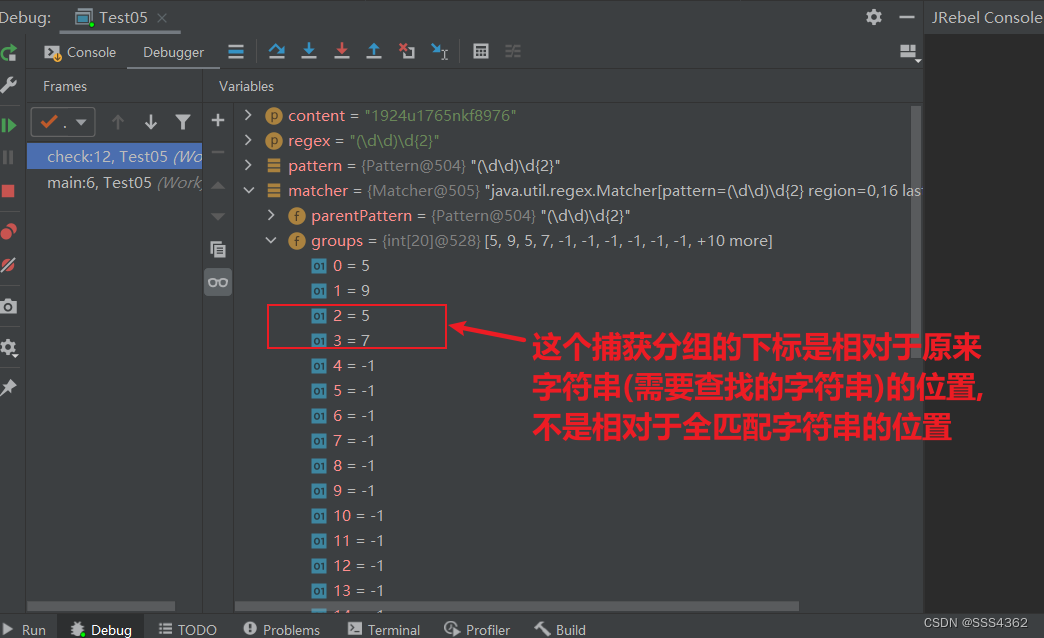Expand the regex variable
The image size is (1044, 638).
pyautogui.click(x=248, y=140)
